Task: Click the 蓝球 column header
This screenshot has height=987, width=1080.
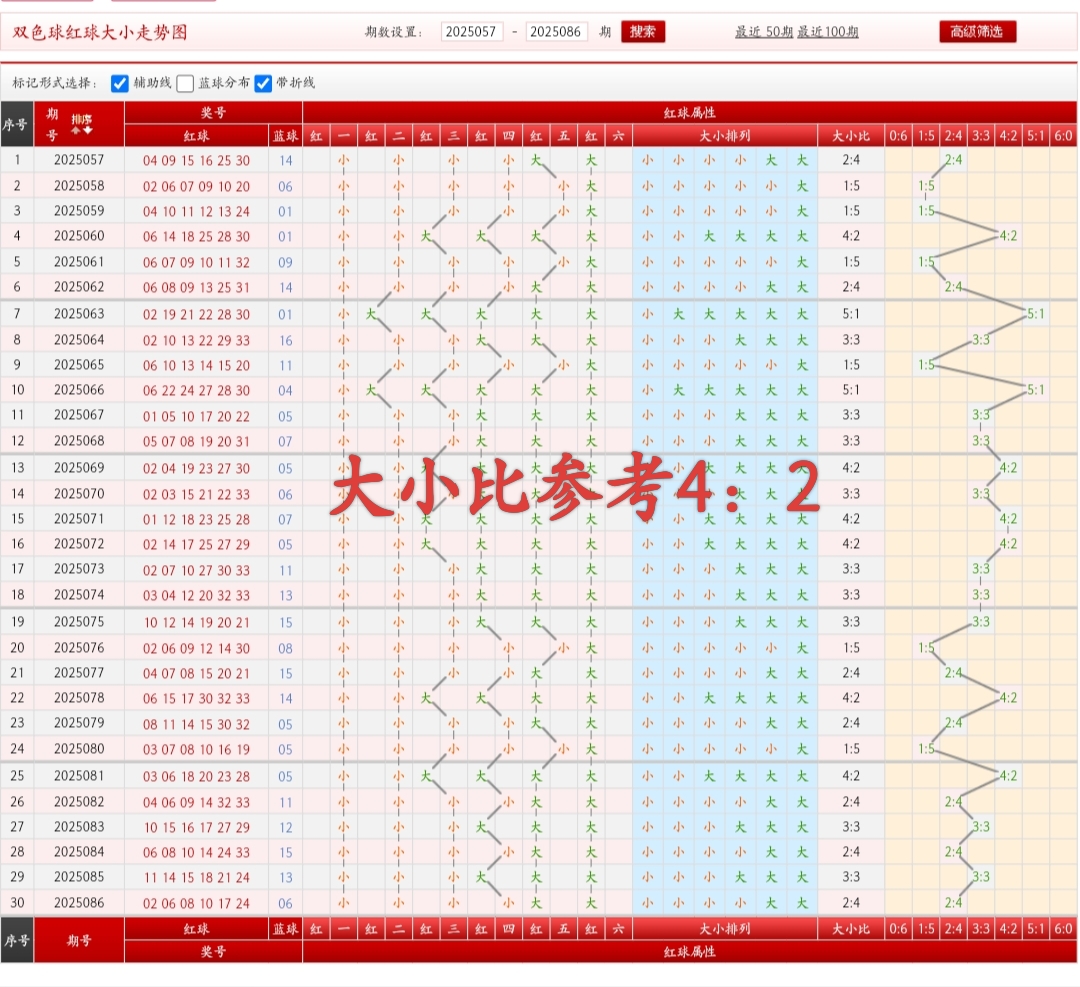Action: coord(287,134)
